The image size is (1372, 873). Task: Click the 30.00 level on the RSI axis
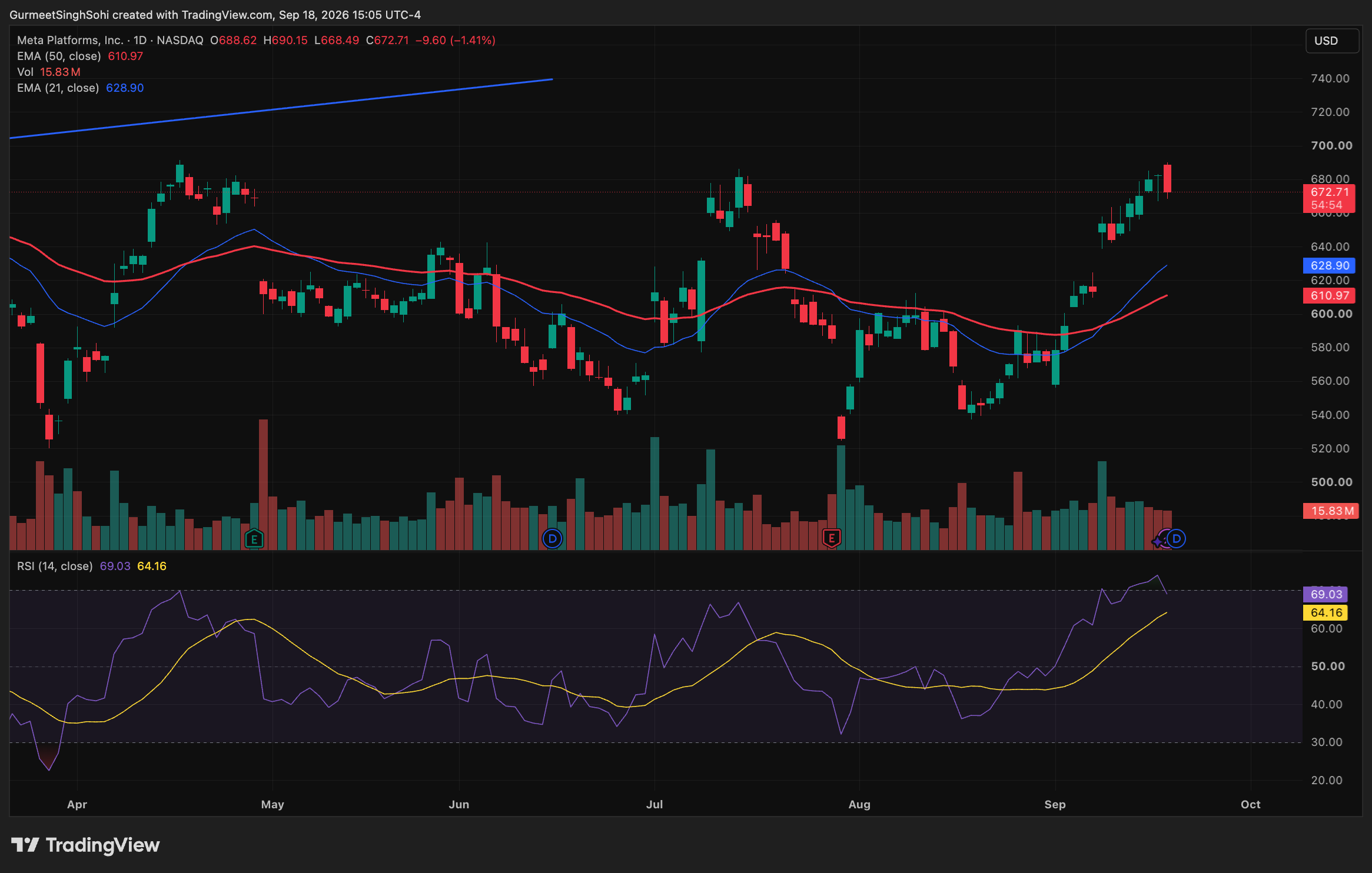tap(1327, 742)
